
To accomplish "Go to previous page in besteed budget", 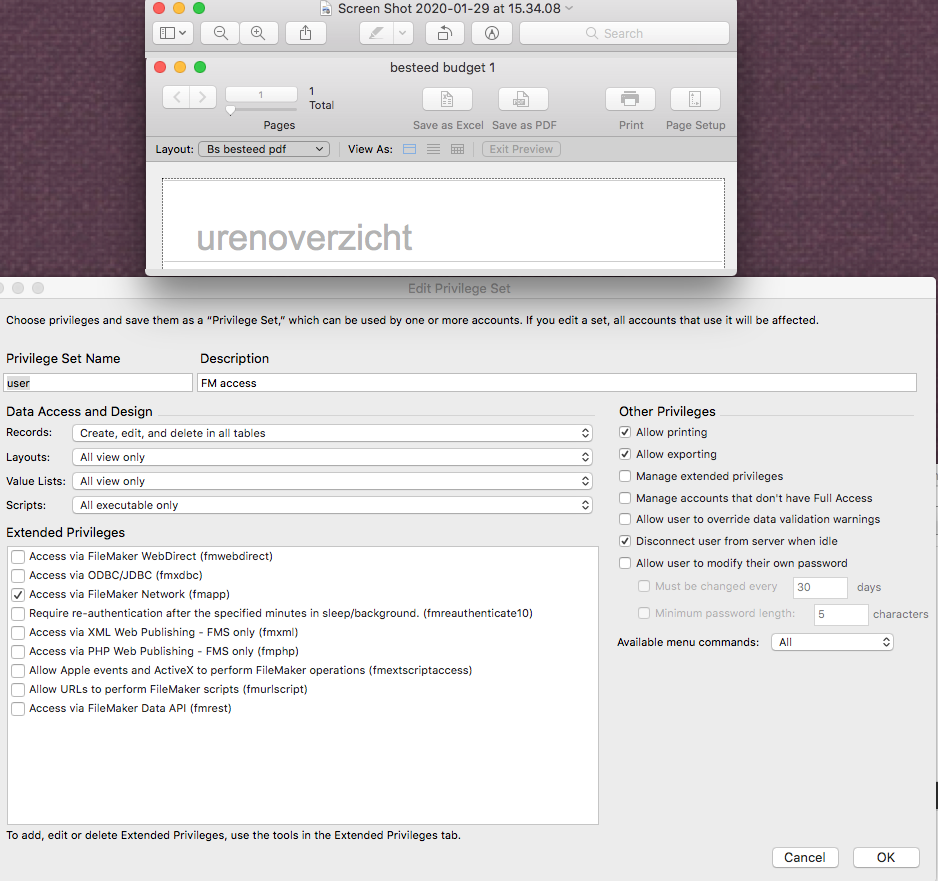I will 176,97.
